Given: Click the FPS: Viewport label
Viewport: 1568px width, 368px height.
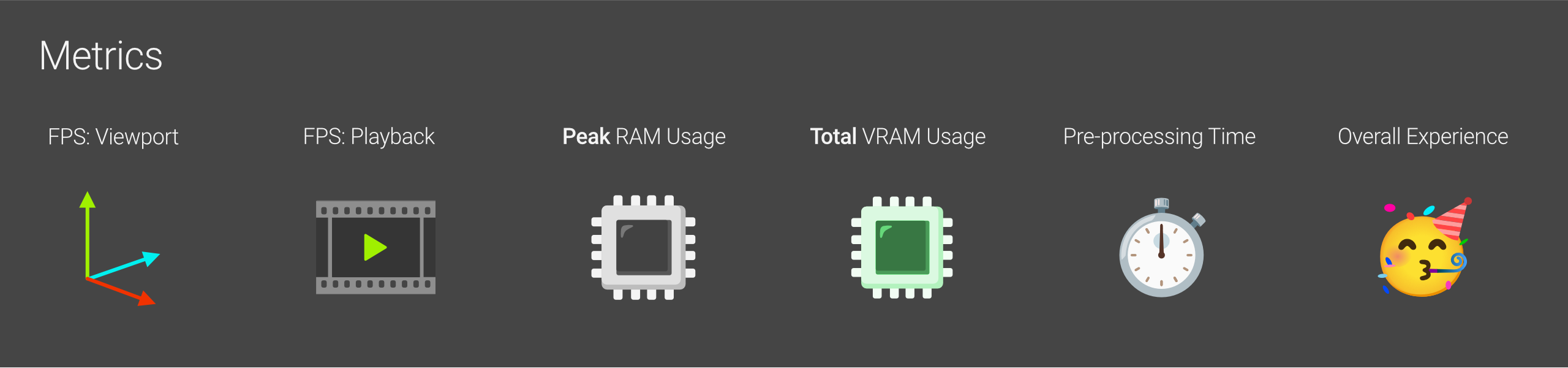Looking at the screenshot, I should pos(113,137).
